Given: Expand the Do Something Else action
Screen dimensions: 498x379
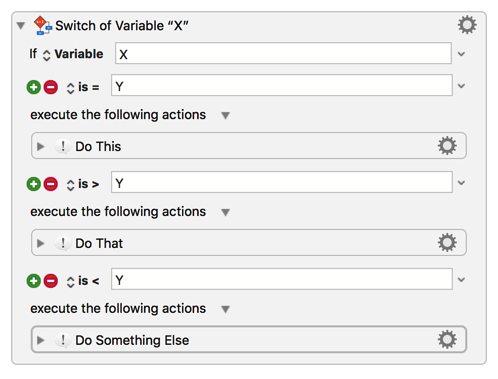Looking at the screenshot, I should (x=40, y=340).
